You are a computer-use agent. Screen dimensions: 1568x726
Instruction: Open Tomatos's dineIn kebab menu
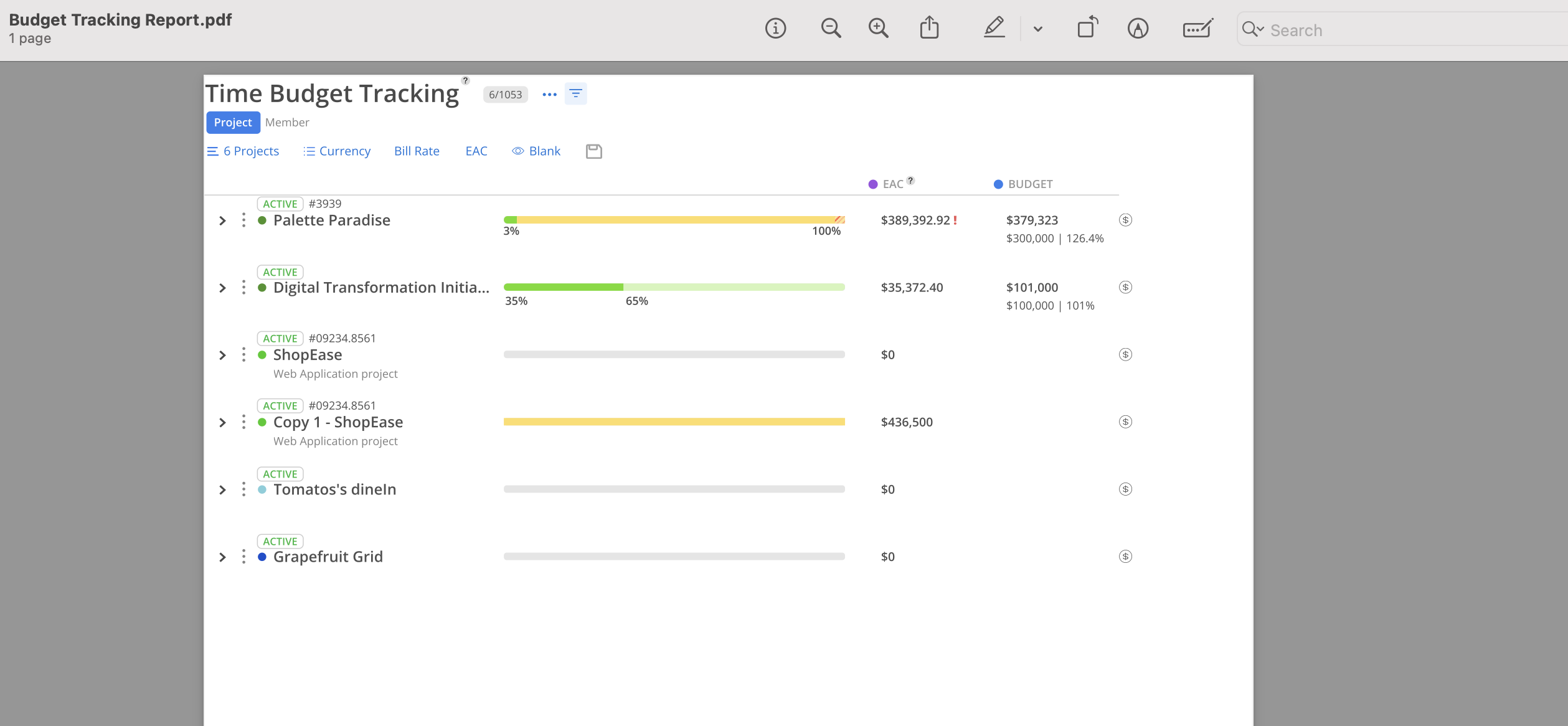(x=243, y=489)
